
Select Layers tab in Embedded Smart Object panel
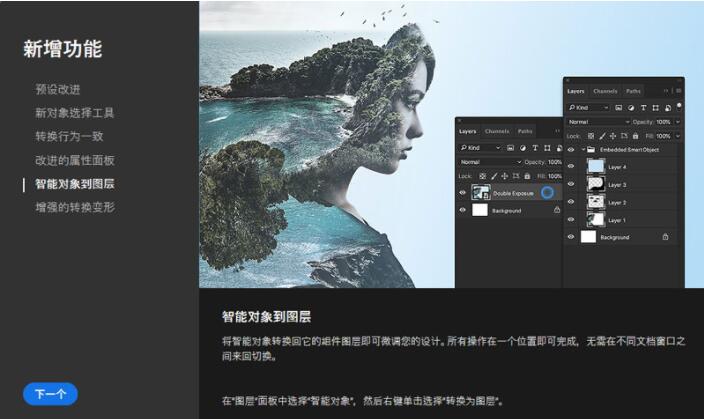[x=576, y=91]
